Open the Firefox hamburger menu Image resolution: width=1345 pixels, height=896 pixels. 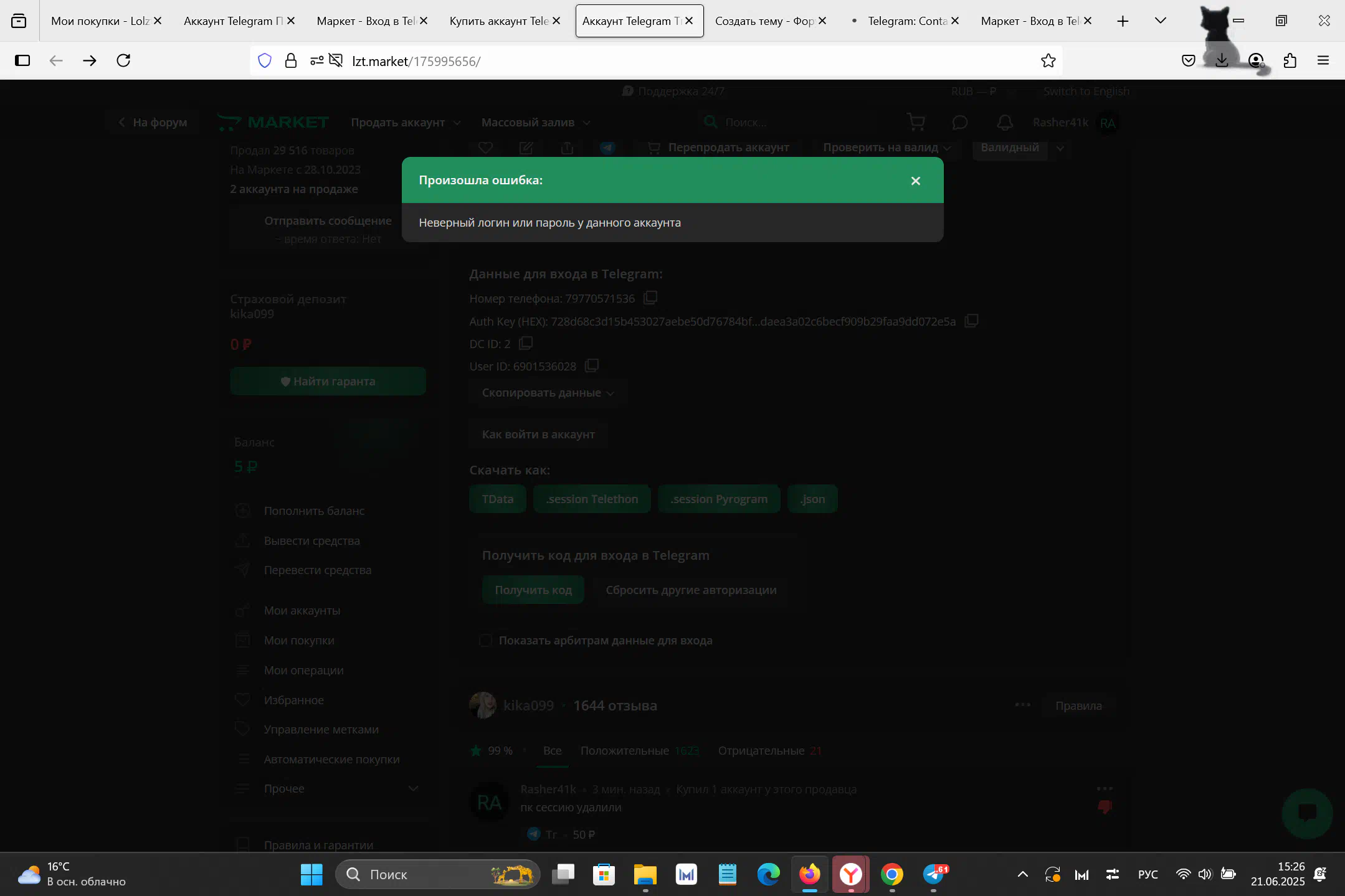pyautogui.click(x=1323, y=60)
